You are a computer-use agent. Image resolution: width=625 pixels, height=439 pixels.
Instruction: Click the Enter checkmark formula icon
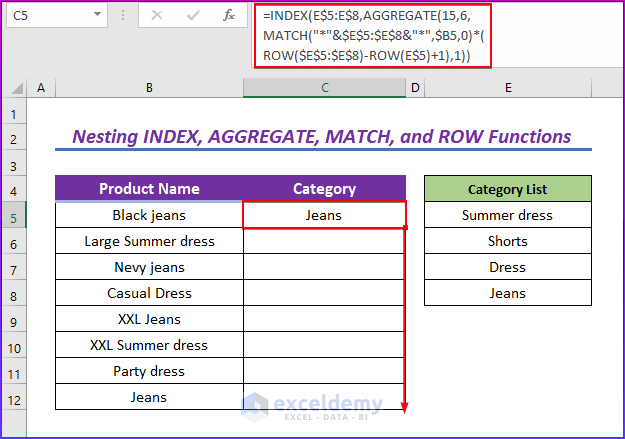click(191, 16)
